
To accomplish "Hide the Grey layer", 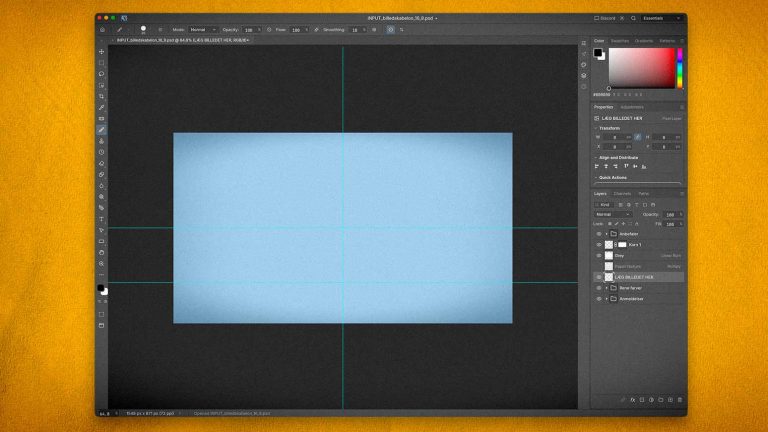I will (x=599, y=255).
